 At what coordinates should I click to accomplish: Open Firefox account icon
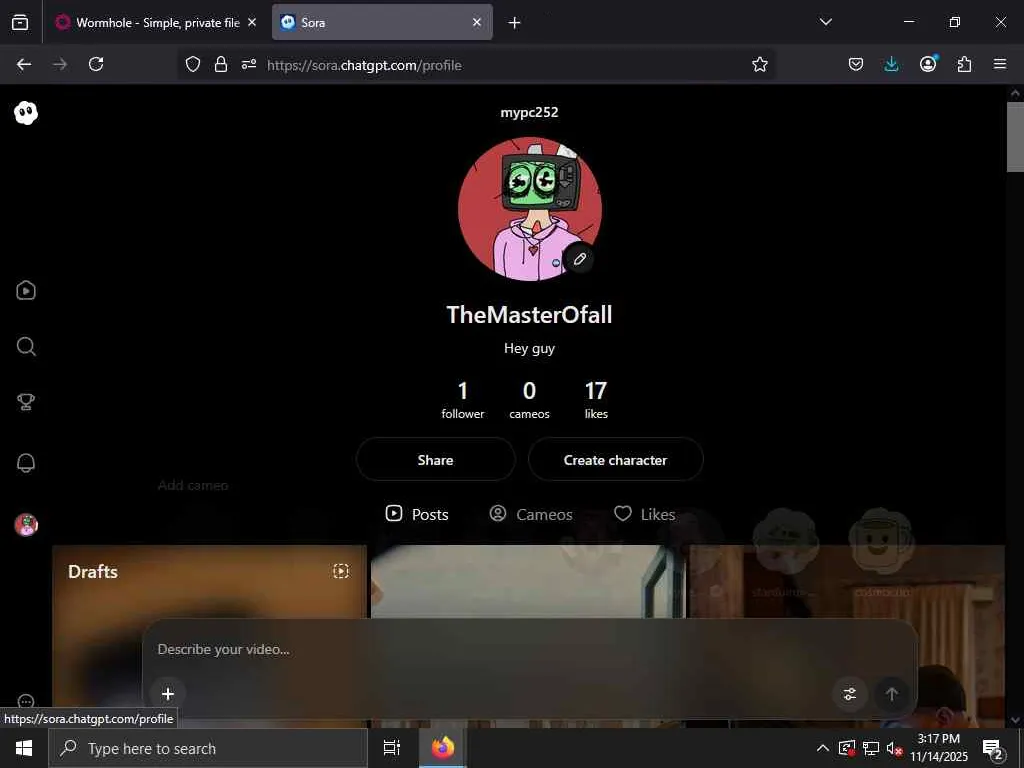point(928,64)
